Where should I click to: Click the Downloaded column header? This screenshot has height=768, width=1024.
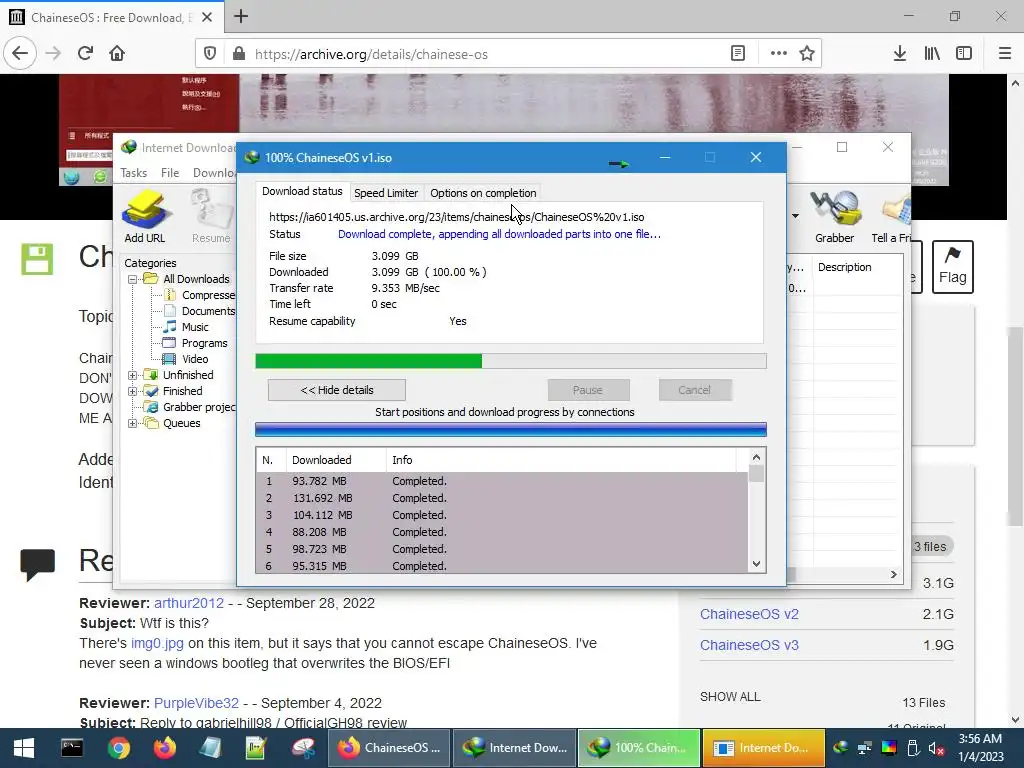(x=336, y=460)
